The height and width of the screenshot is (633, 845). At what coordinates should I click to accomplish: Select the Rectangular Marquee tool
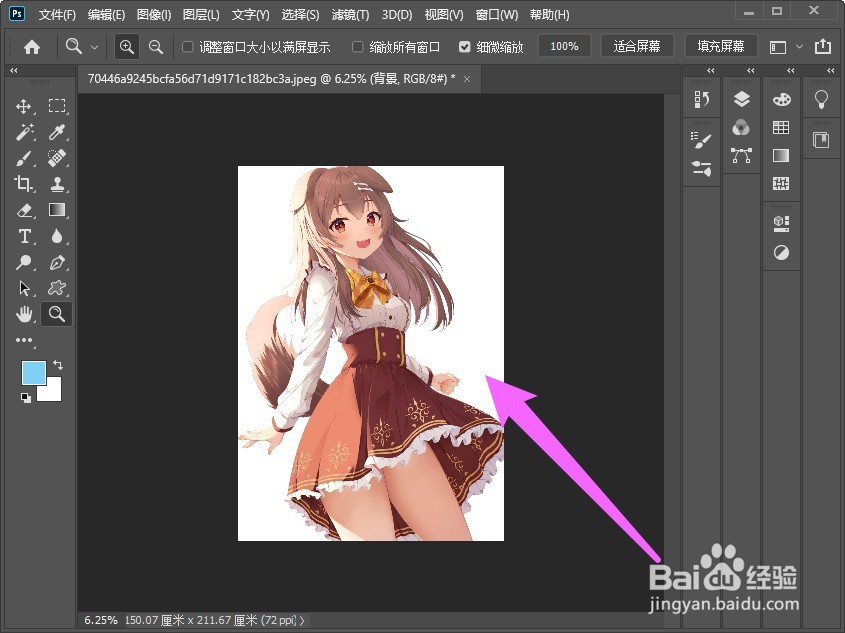[x=57, y=106]
